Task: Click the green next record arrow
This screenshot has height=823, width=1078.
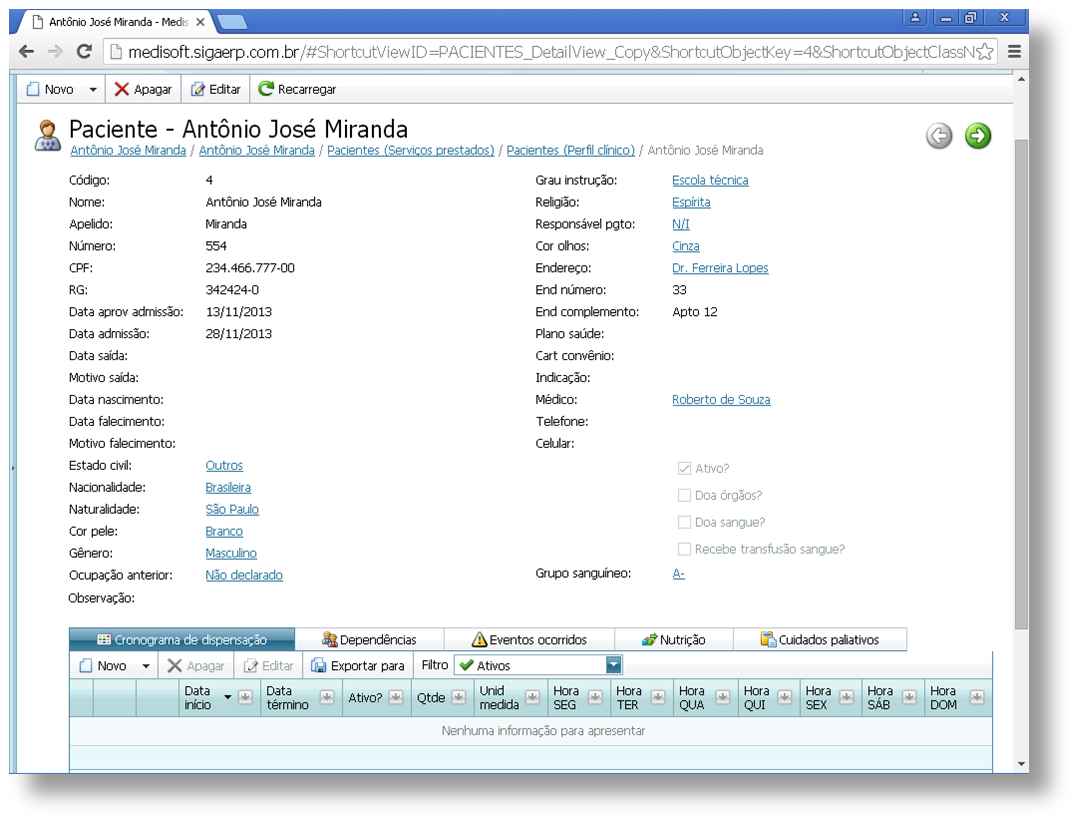Action: pos(977,136)
